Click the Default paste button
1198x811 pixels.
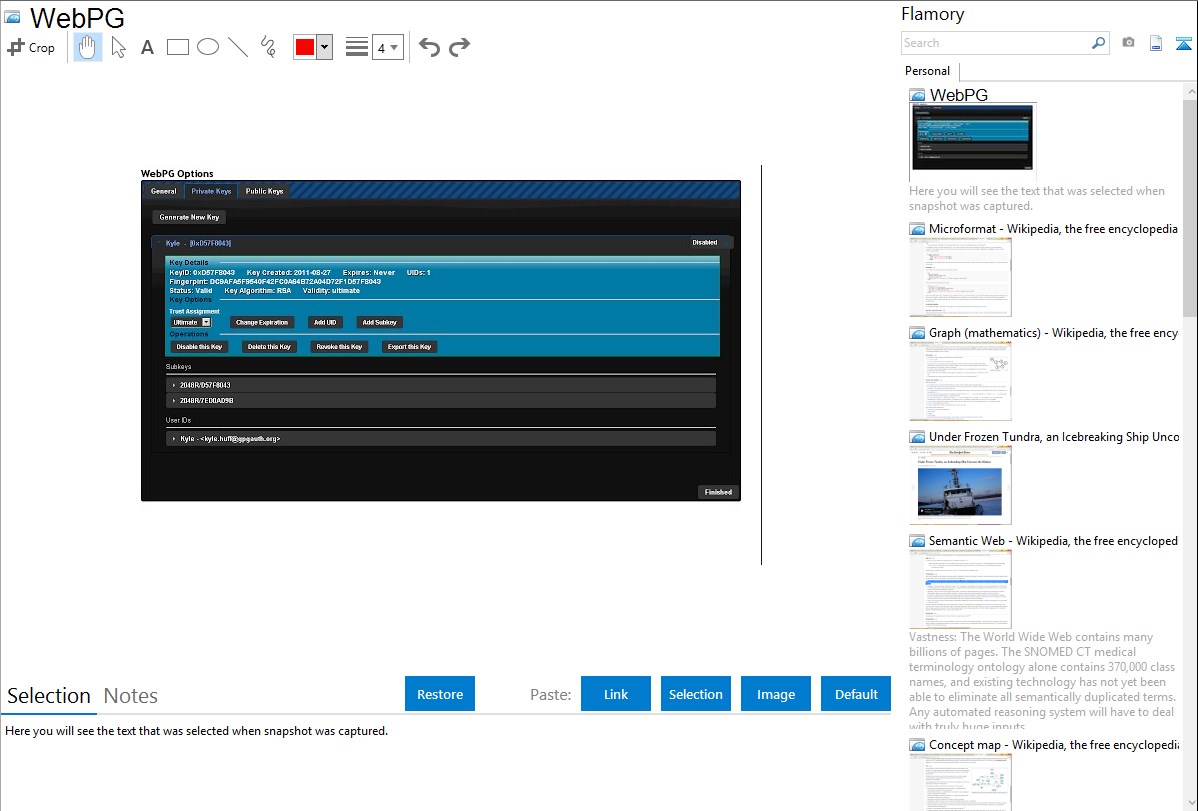click(856, 694)
